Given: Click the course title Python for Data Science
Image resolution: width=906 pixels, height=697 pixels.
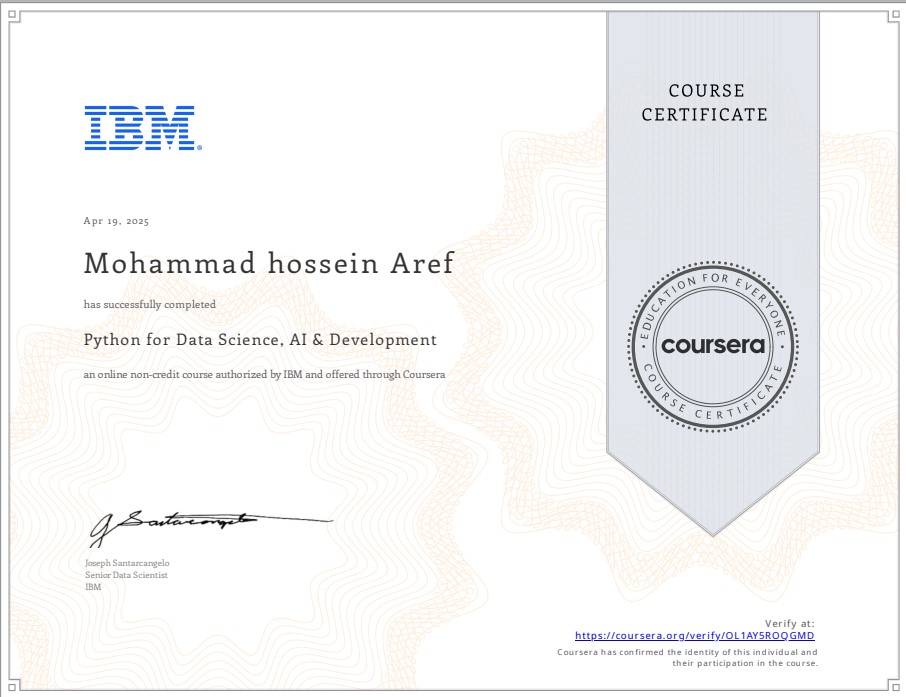Looking at the screenshot, I should tap(260, 340).
